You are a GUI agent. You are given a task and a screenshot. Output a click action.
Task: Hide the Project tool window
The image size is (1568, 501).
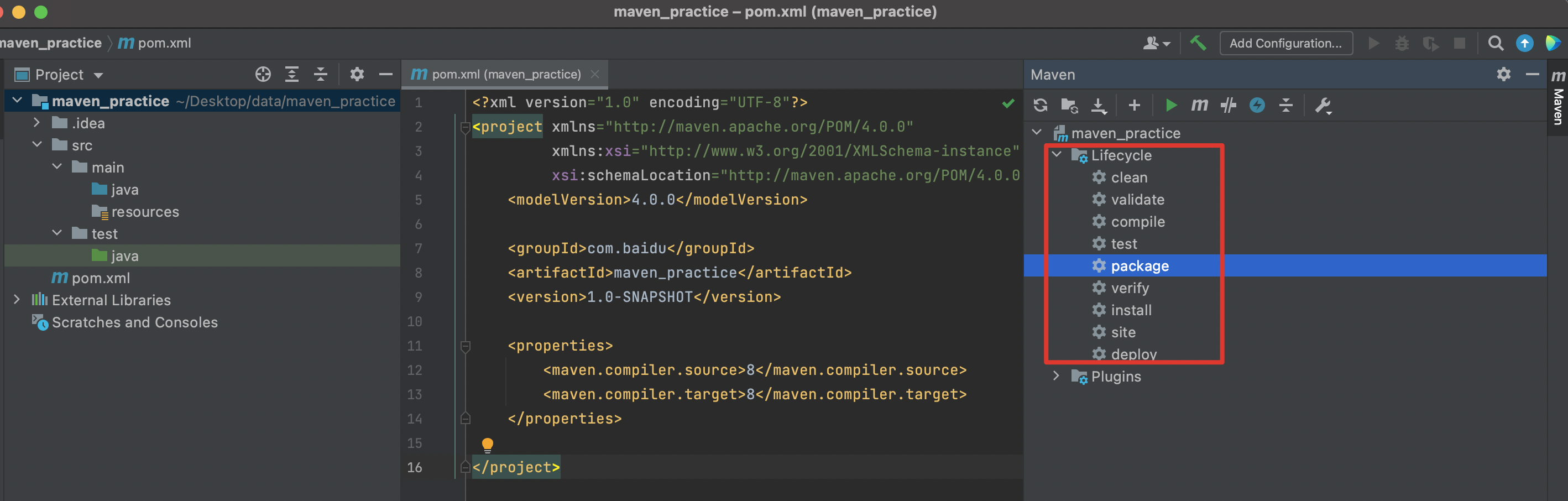385,74
